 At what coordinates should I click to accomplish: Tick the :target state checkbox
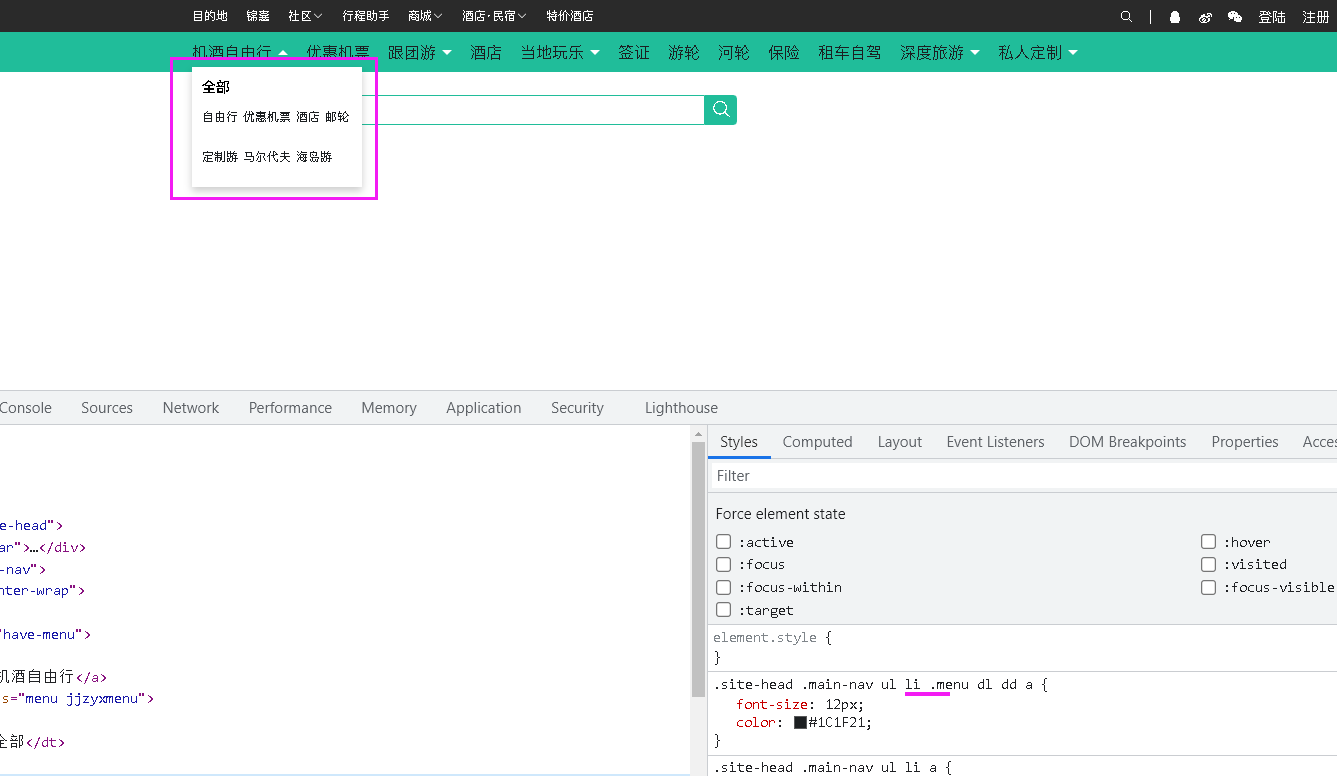[724, 610]
